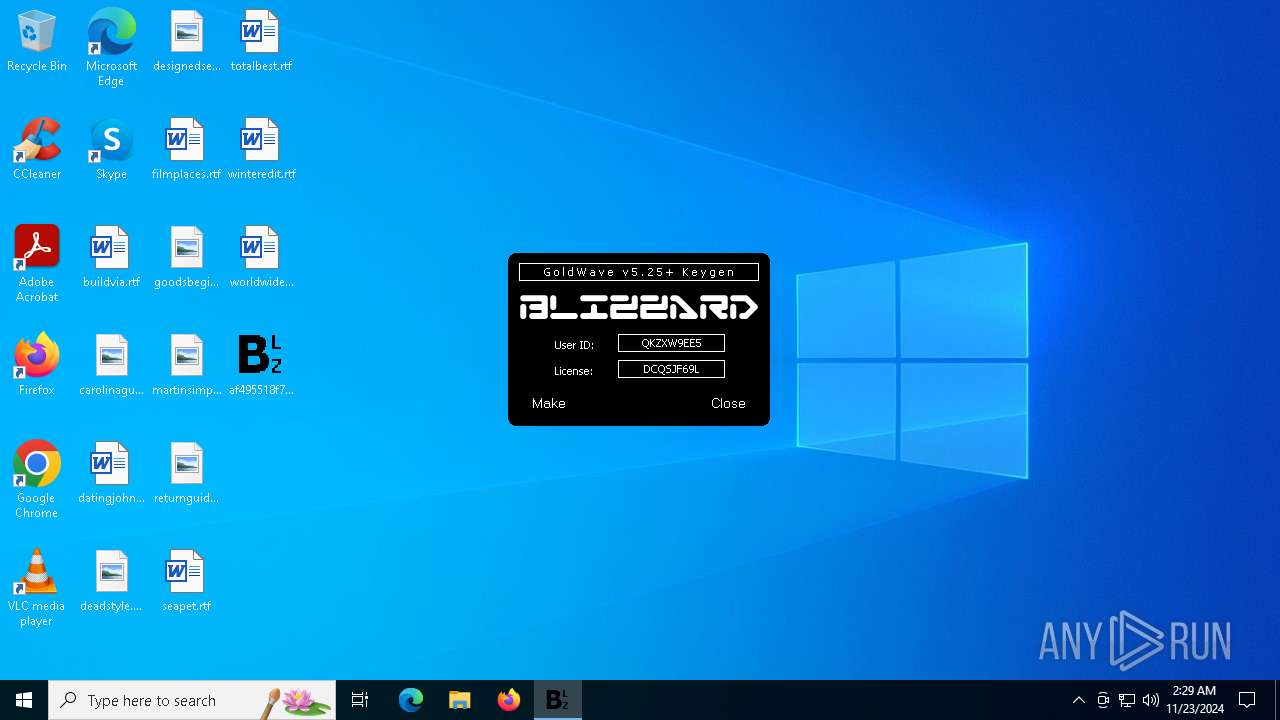Viewport: 1280px width, 720px height.
Task: Open Firefox from the taskbar
Action: 509,700
